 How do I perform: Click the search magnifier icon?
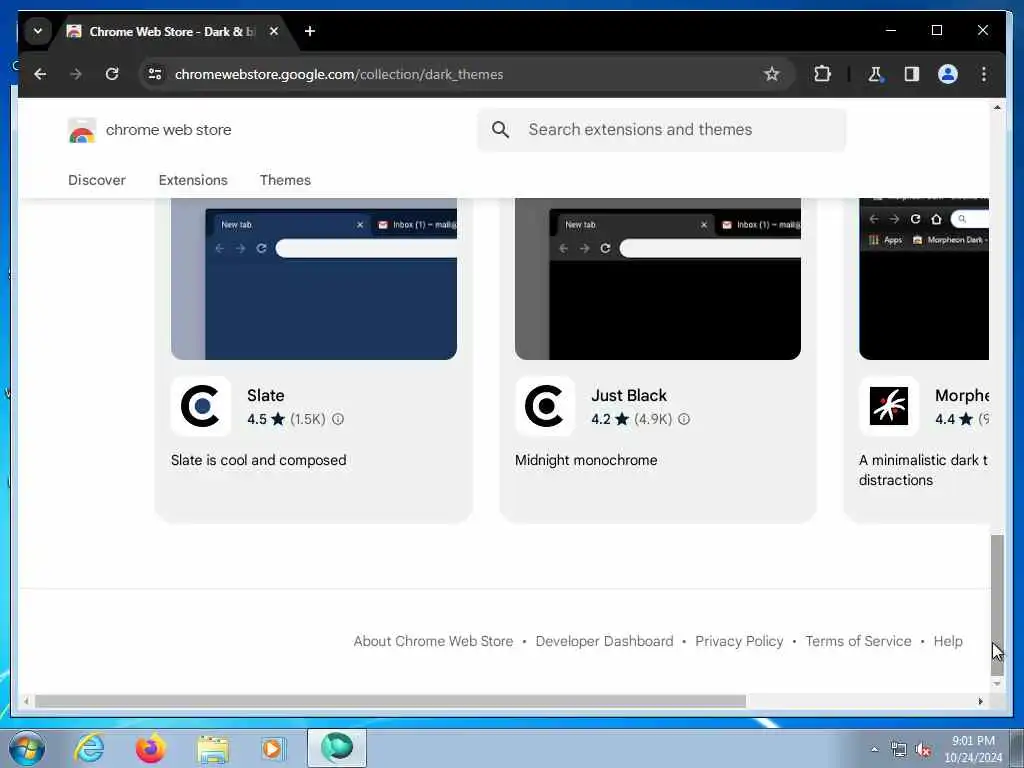tap(500, 130)
